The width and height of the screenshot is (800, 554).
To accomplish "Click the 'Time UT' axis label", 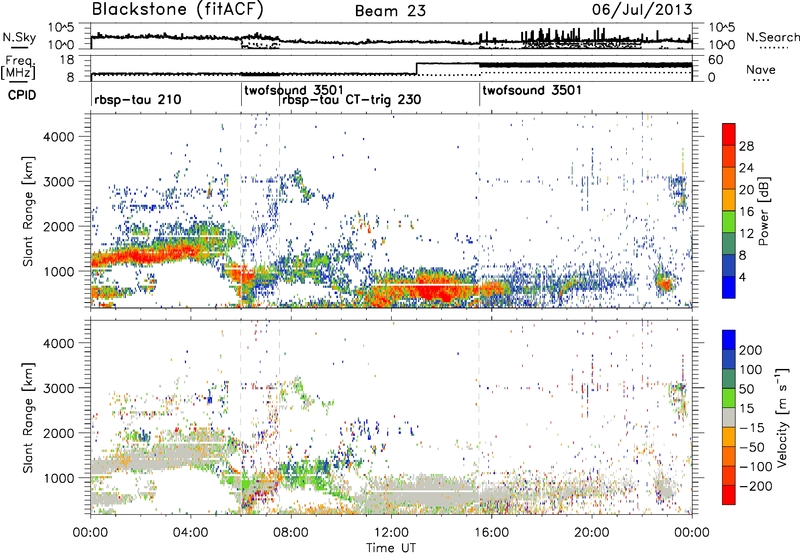I will click(x=391, y=548).
